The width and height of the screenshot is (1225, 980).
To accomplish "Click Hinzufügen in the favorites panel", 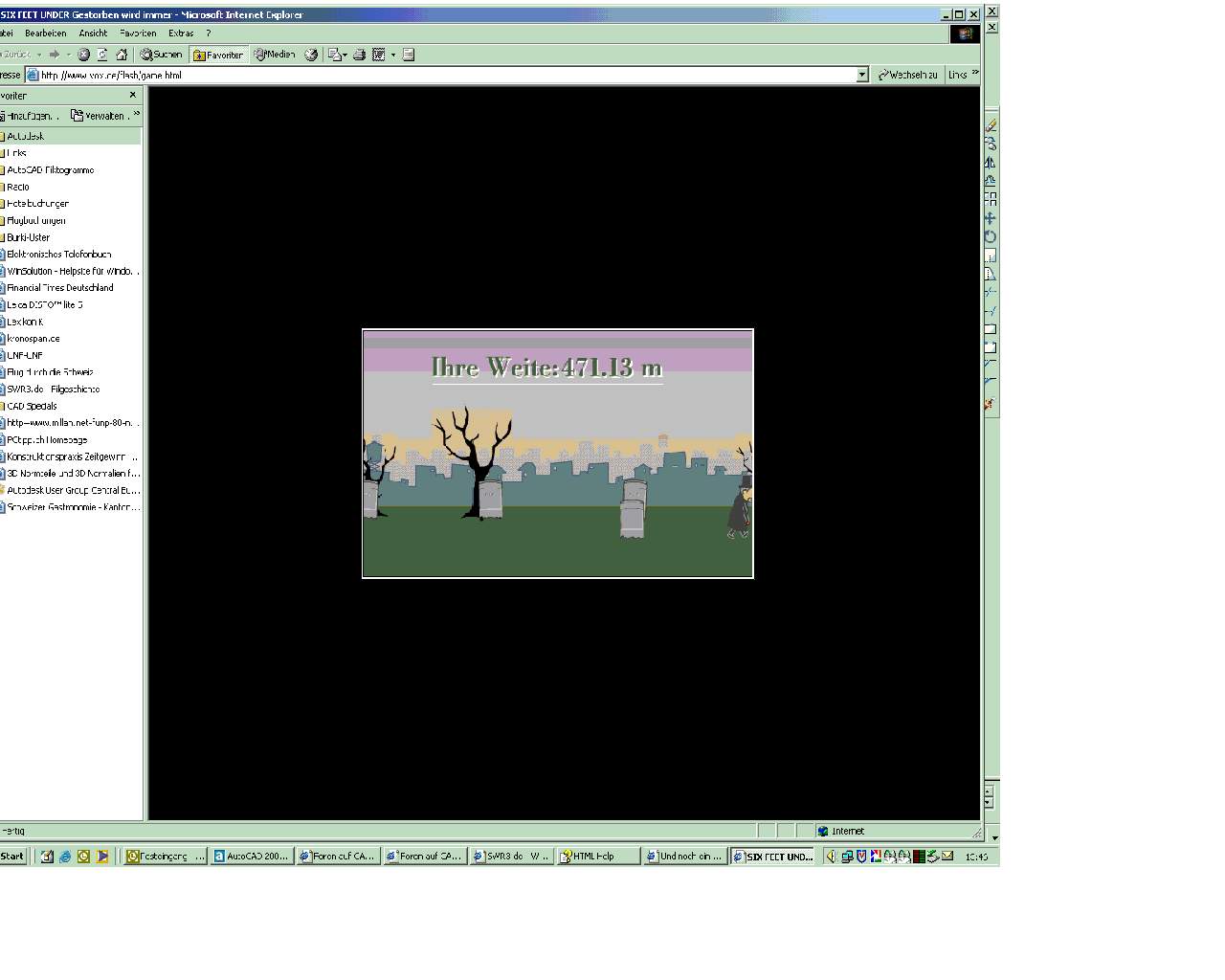I will [29, 116].
